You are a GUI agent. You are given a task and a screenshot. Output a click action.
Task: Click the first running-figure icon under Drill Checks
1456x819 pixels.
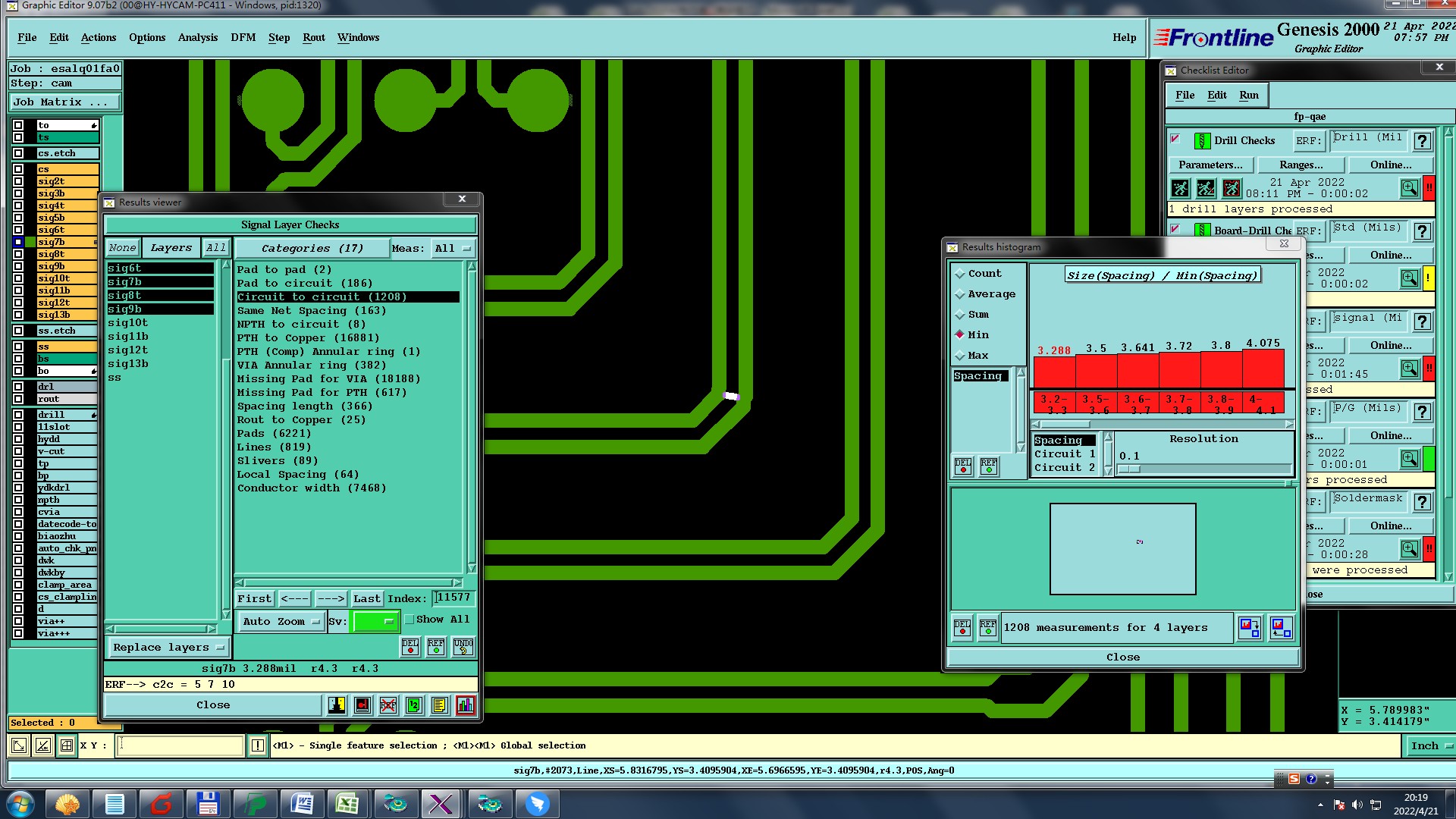point(1180,188)
